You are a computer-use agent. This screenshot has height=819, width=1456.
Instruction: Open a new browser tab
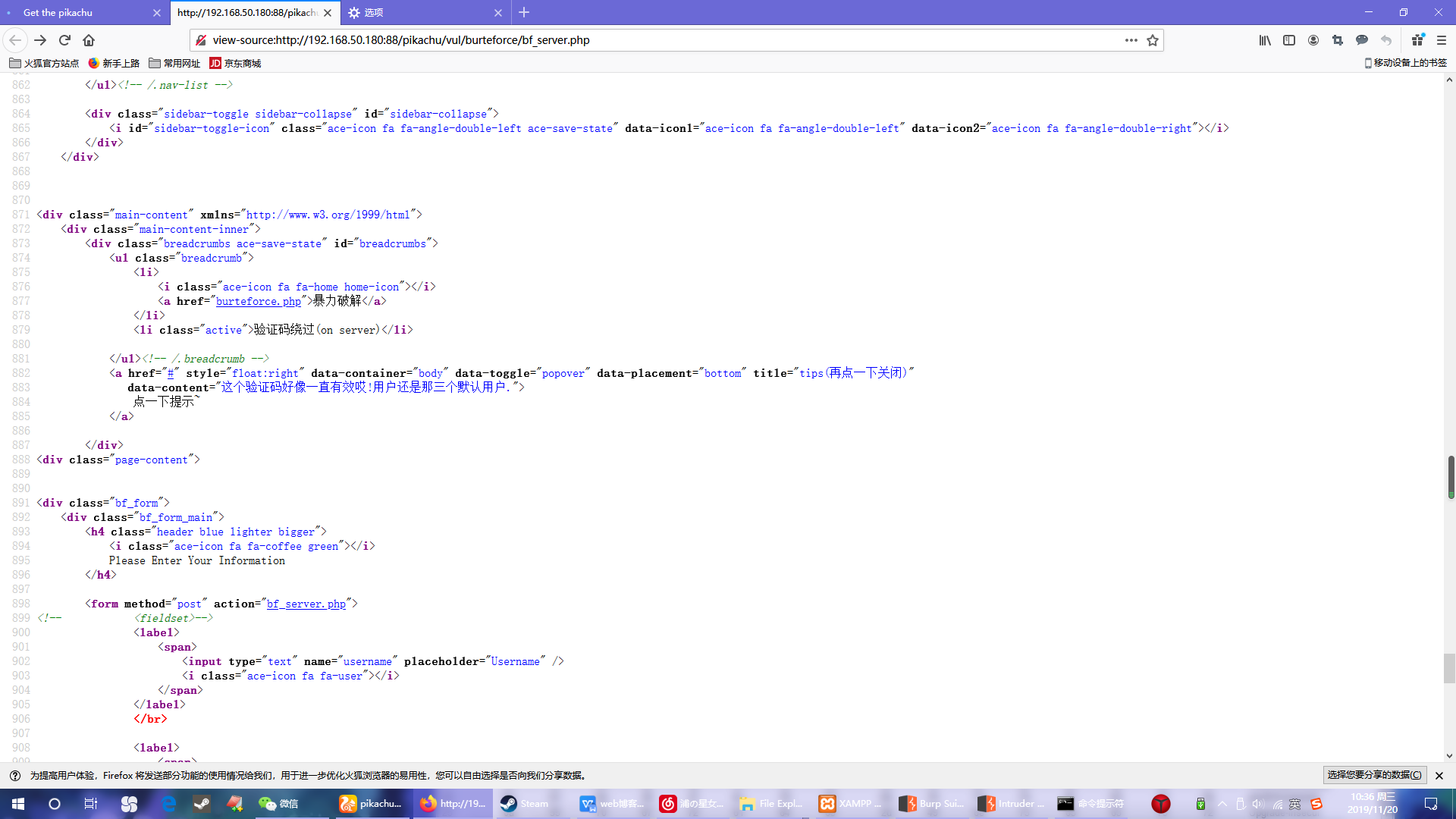click(524, 12)
